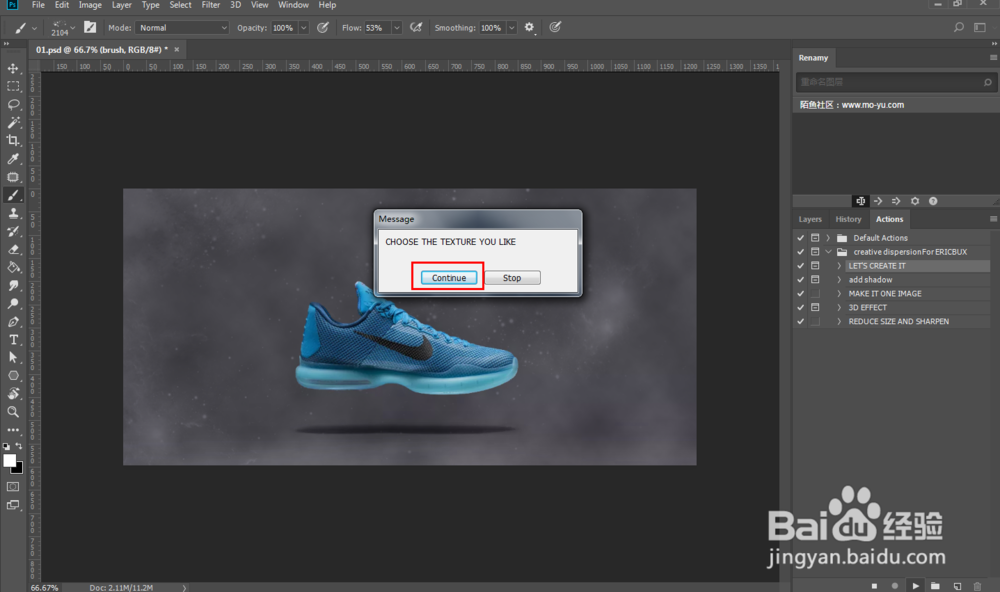Expand the add shadow action
The image size is (1000, 592).
click(x=839, y=279)
